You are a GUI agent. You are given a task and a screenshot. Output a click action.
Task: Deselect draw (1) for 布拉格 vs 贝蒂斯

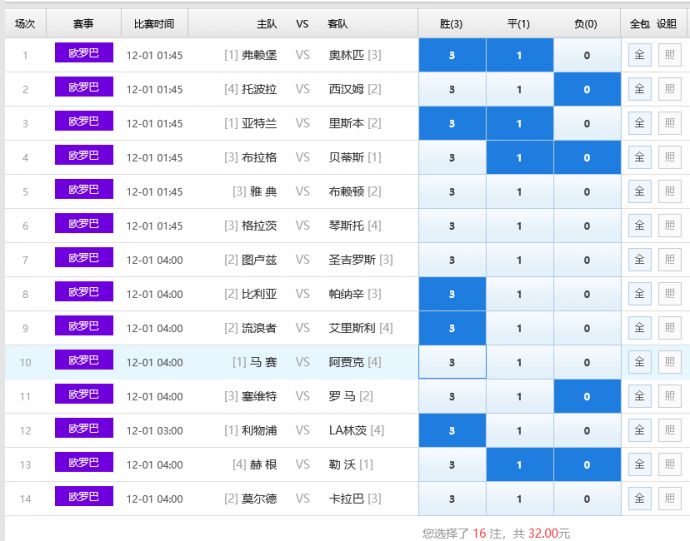coord(519,158)
